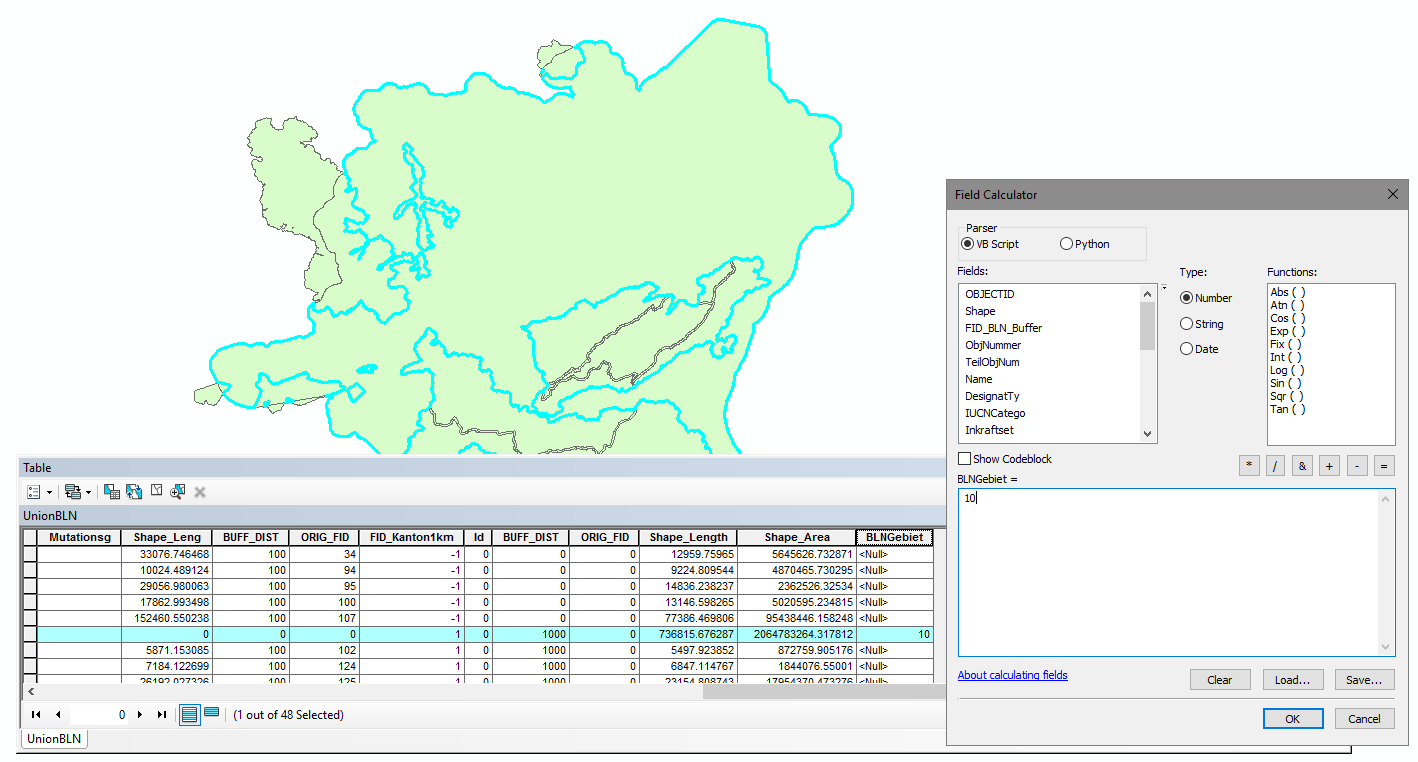Screen dimensions: 1418x762
Task: Select the Python parser option
Action: pyautogui.click(x=1066, y=244)
